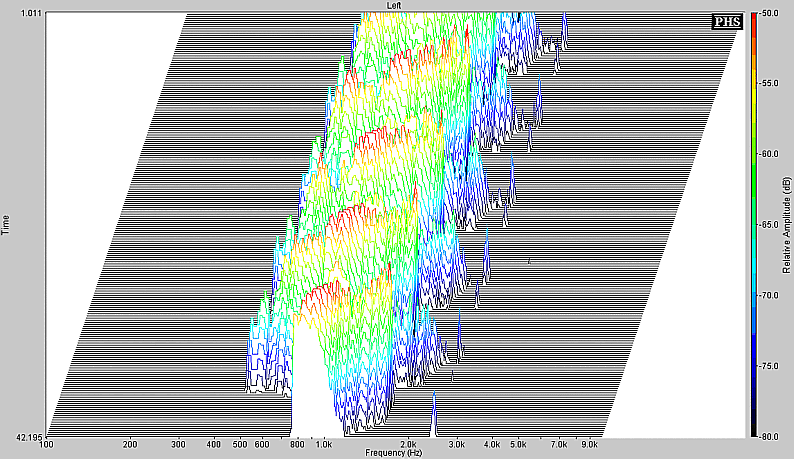
Task: Click the 9.0k frequency axis tick label
Action: click(589, 444)
